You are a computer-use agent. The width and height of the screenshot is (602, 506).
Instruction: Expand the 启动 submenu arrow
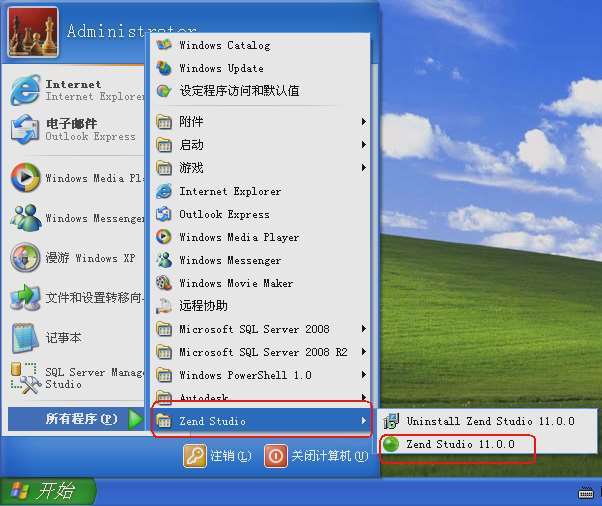[364, 145]
